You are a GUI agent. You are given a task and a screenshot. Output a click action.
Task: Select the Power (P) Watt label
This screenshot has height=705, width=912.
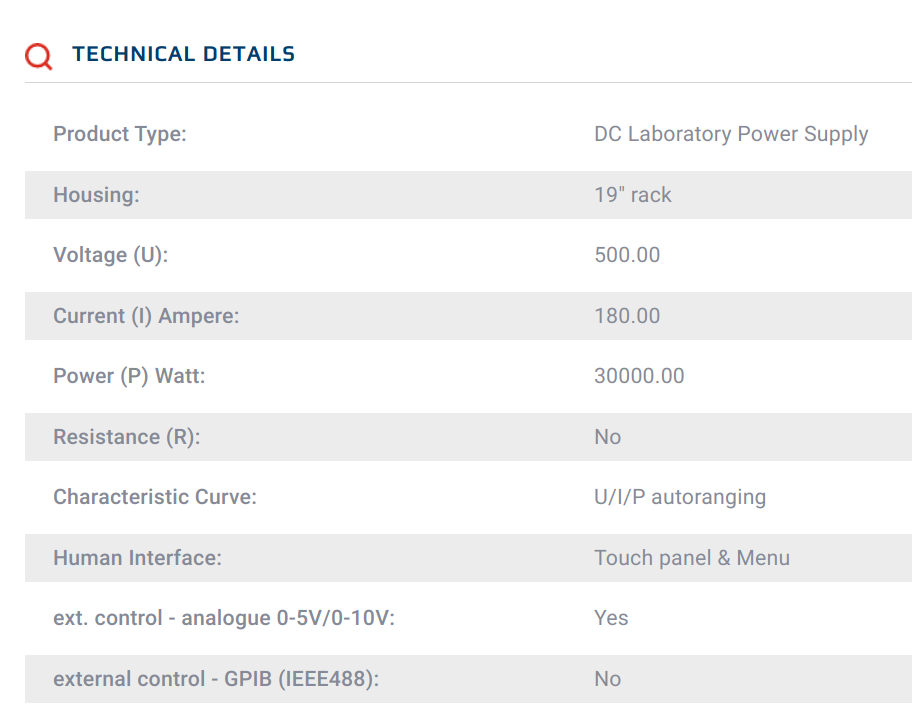pyautogui.click(x=129, y=376)
